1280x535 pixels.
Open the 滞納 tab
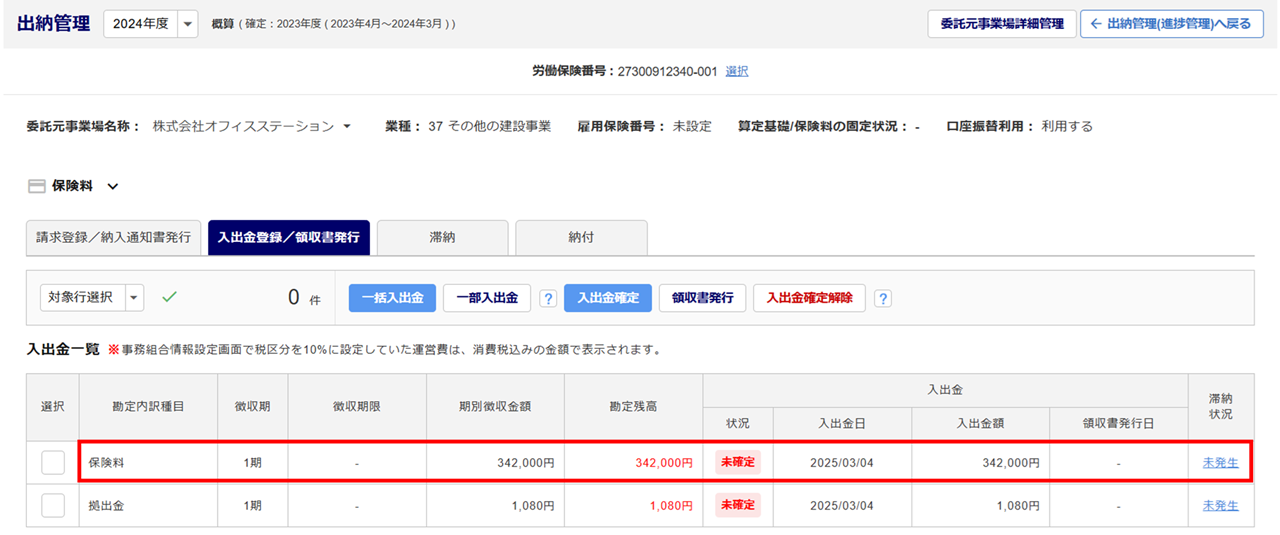pos(443,238)
